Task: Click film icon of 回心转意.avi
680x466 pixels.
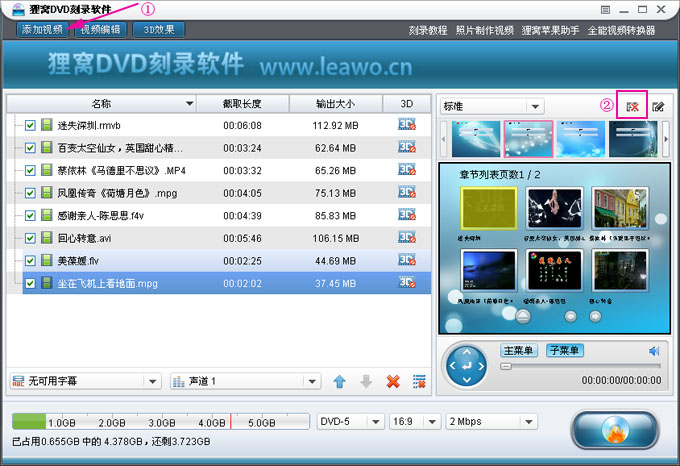Action: (46, 238)
